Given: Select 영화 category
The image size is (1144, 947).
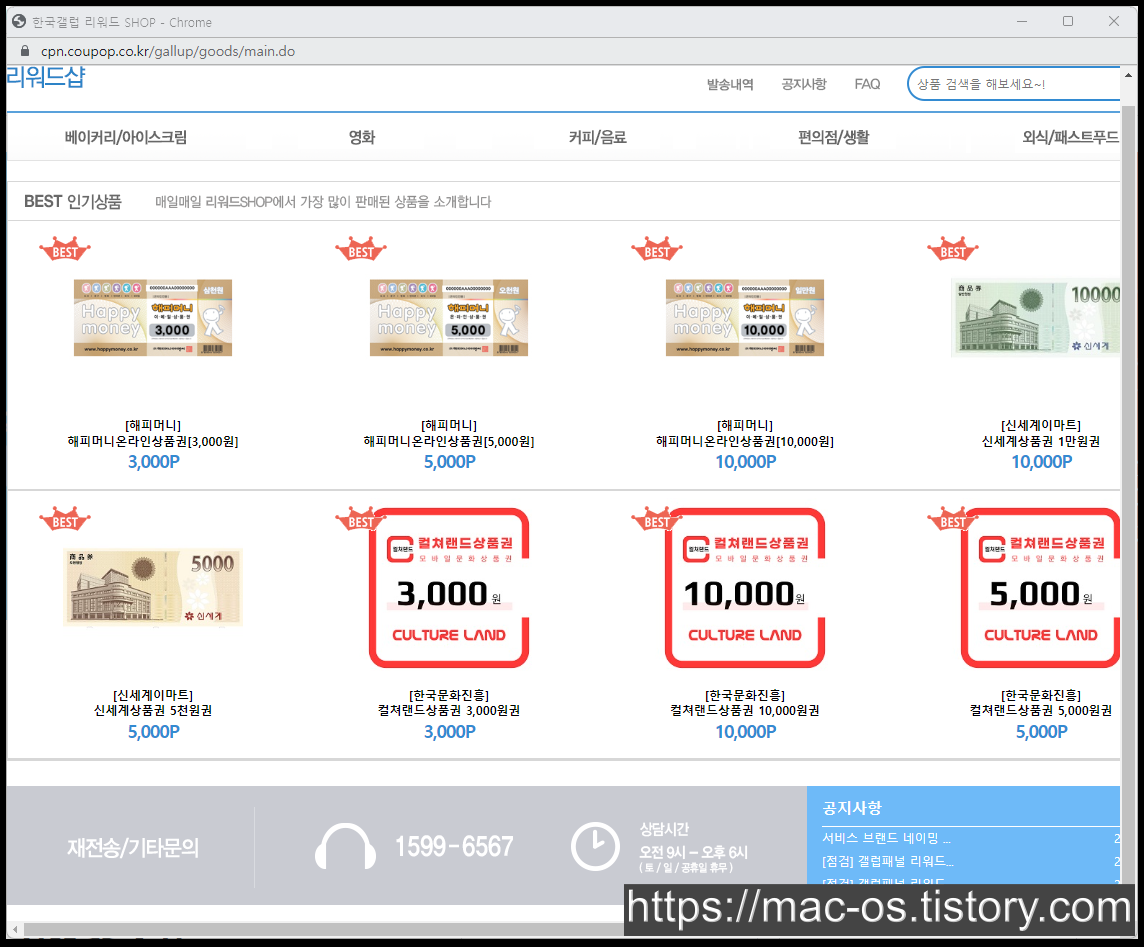Looking at the screenshot, I should click(x=361, y=137).
